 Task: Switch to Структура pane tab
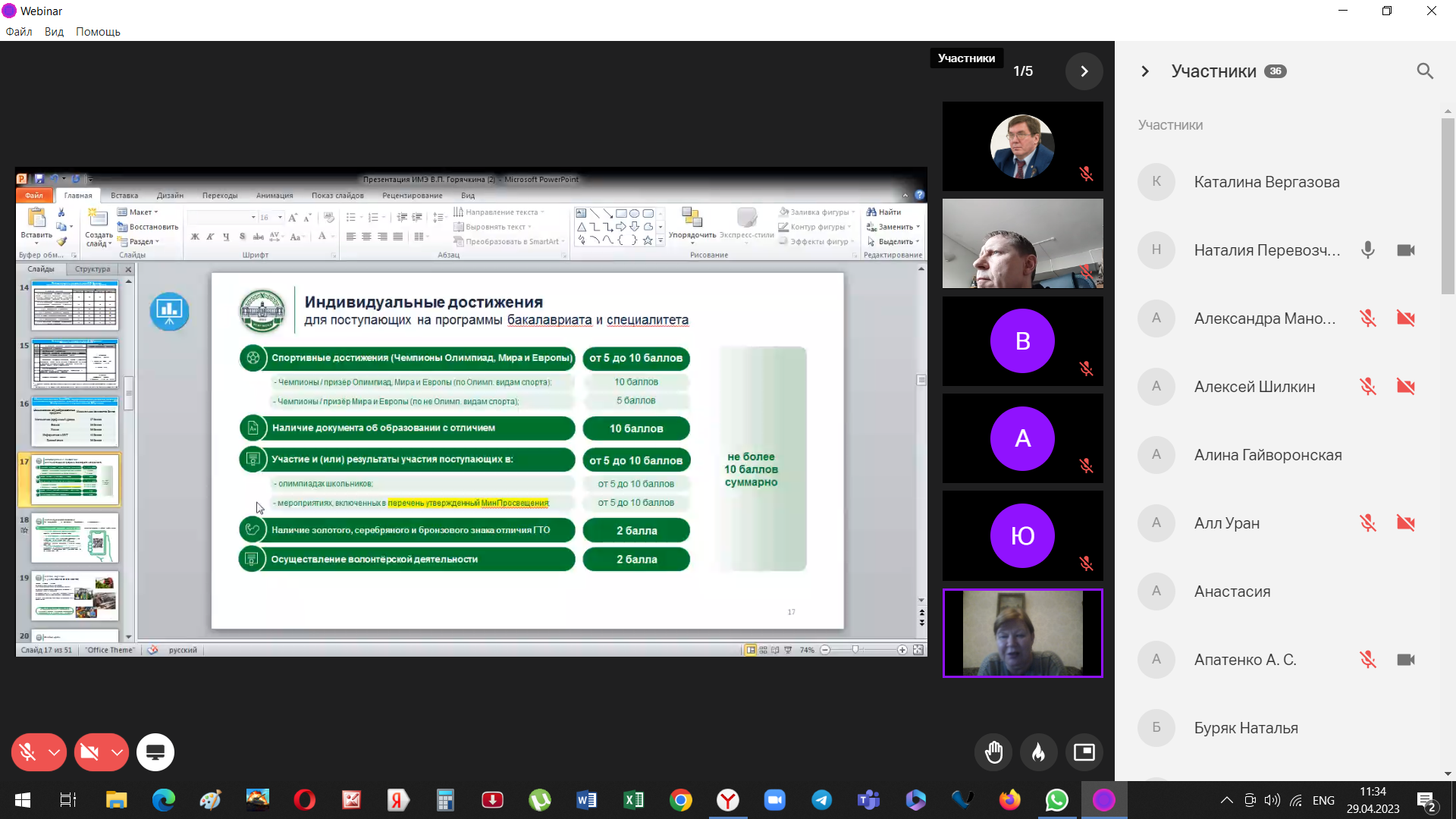click(x=93, y=269)
